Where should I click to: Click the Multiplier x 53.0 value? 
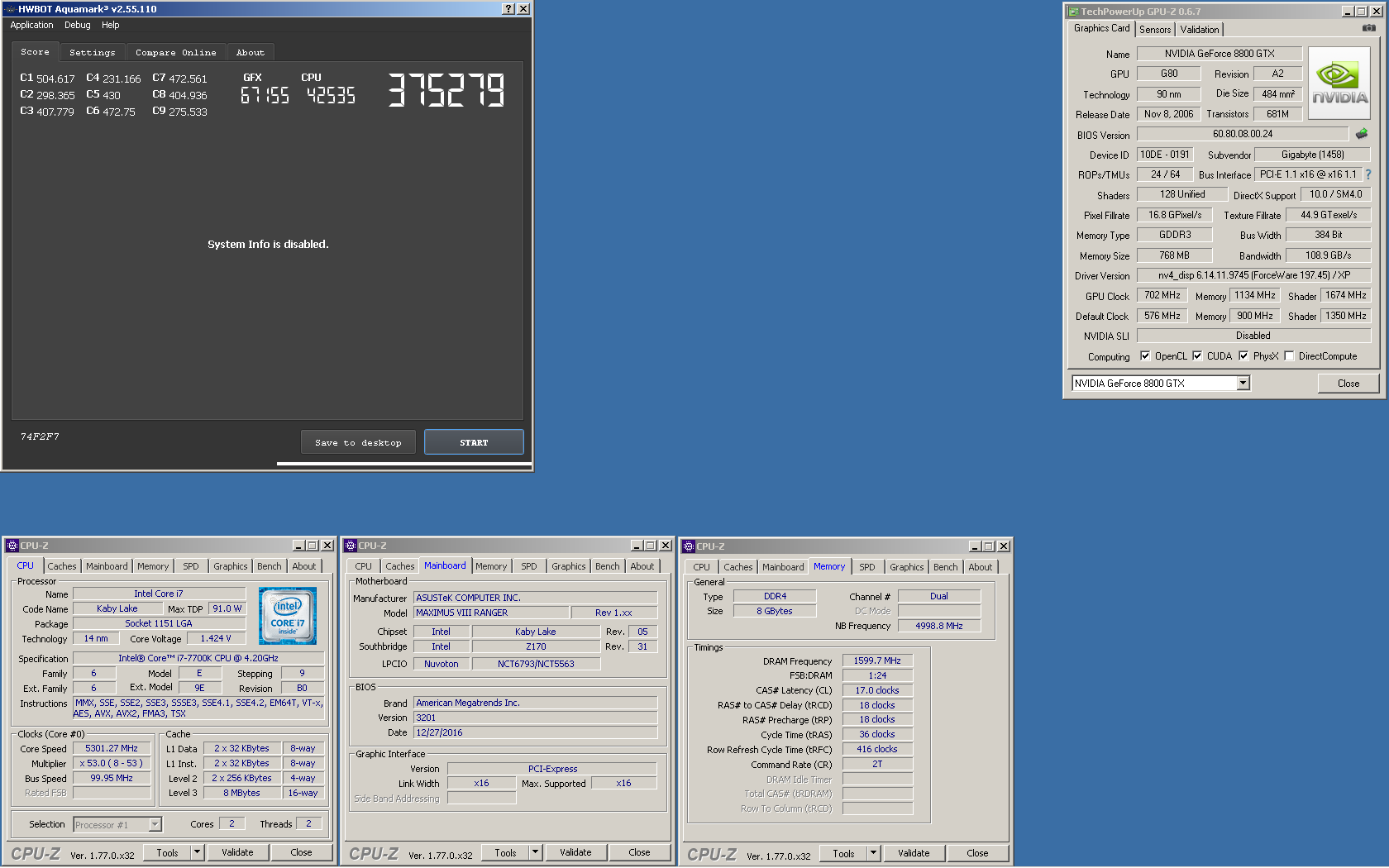point(112,763)
